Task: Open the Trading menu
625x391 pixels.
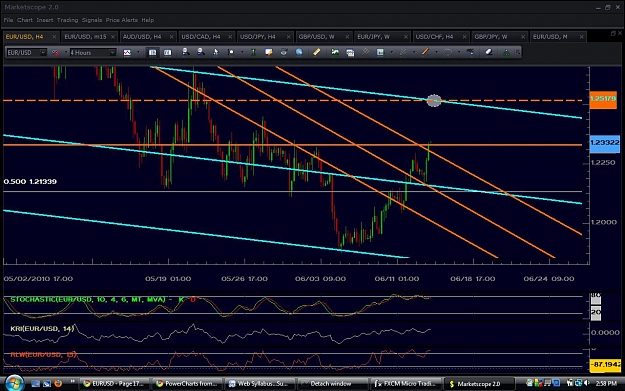Action: click(67, 20)
